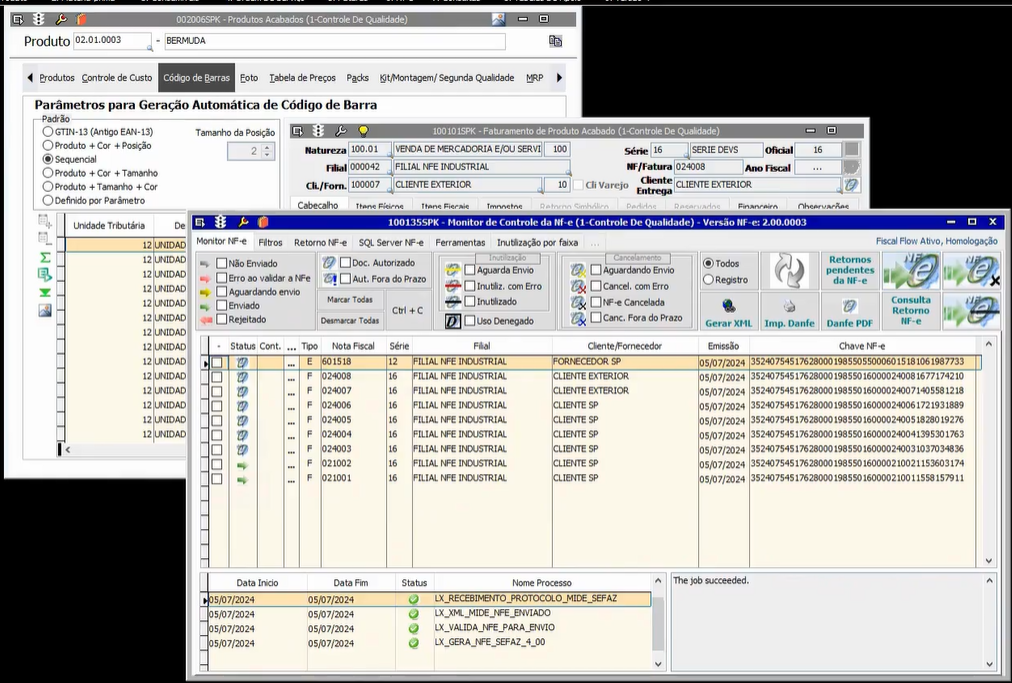The image size is (1012, 683).
Task: Tick the NF-e Cancelada checkbox
Action: click(x=596, y=302)
